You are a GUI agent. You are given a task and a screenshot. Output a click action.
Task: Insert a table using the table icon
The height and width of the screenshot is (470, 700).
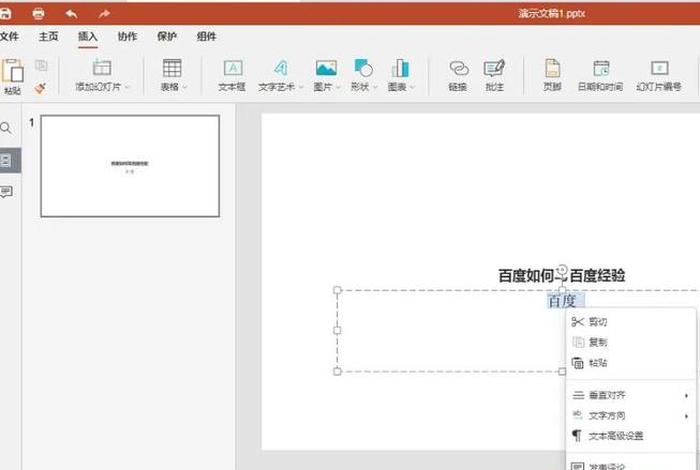(172, 68)
